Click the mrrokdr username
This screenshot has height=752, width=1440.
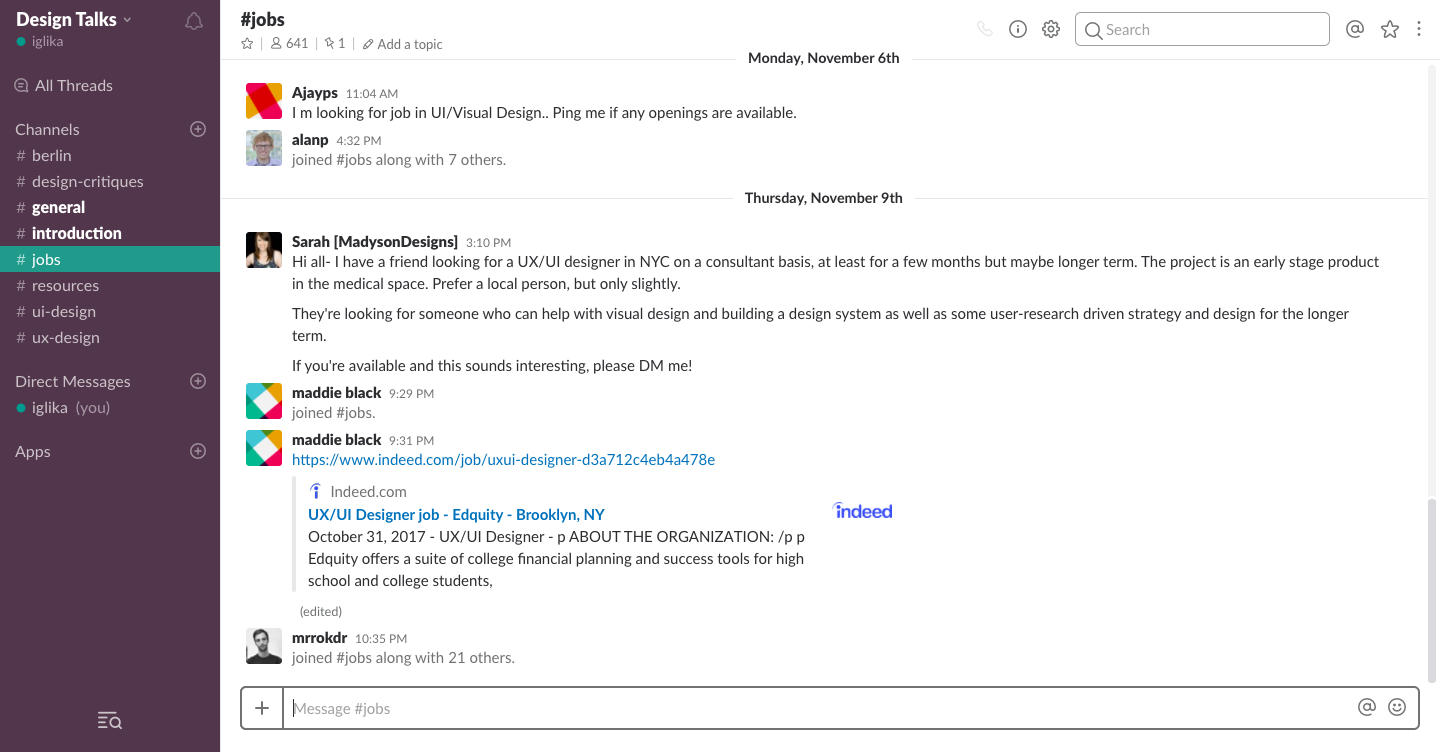pyautogui.click(x=319, y=638)
